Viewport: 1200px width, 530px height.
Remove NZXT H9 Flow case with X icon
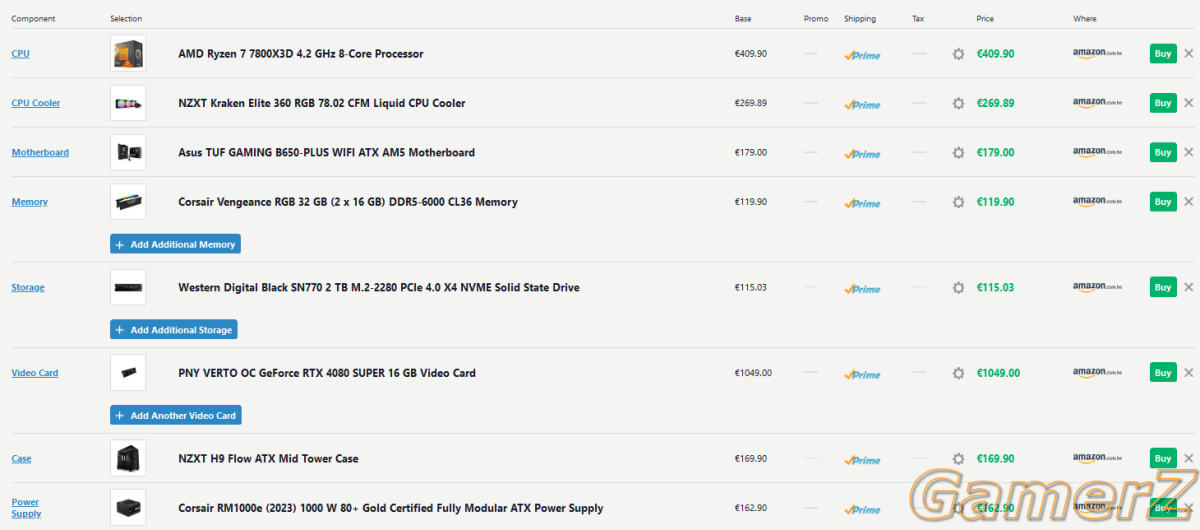pos(1188,459)
